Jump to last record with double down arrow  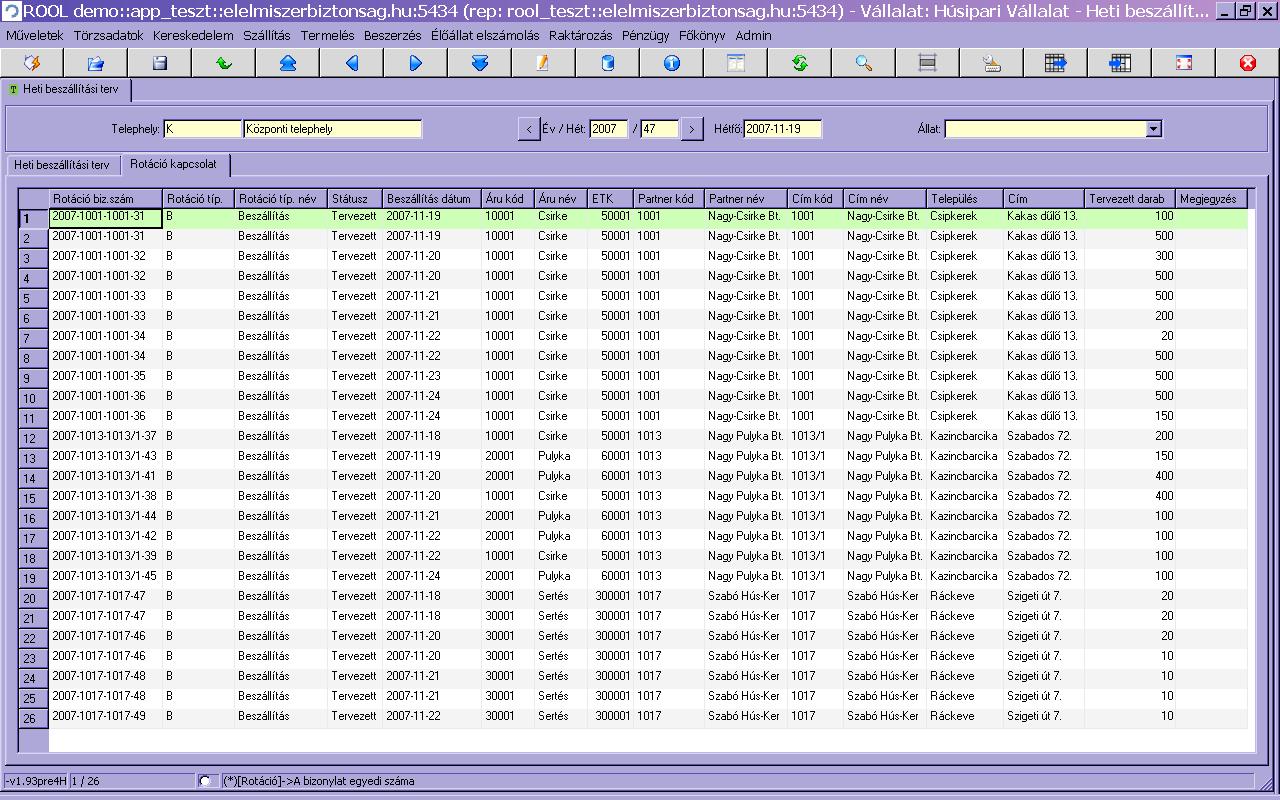(480, 63)
